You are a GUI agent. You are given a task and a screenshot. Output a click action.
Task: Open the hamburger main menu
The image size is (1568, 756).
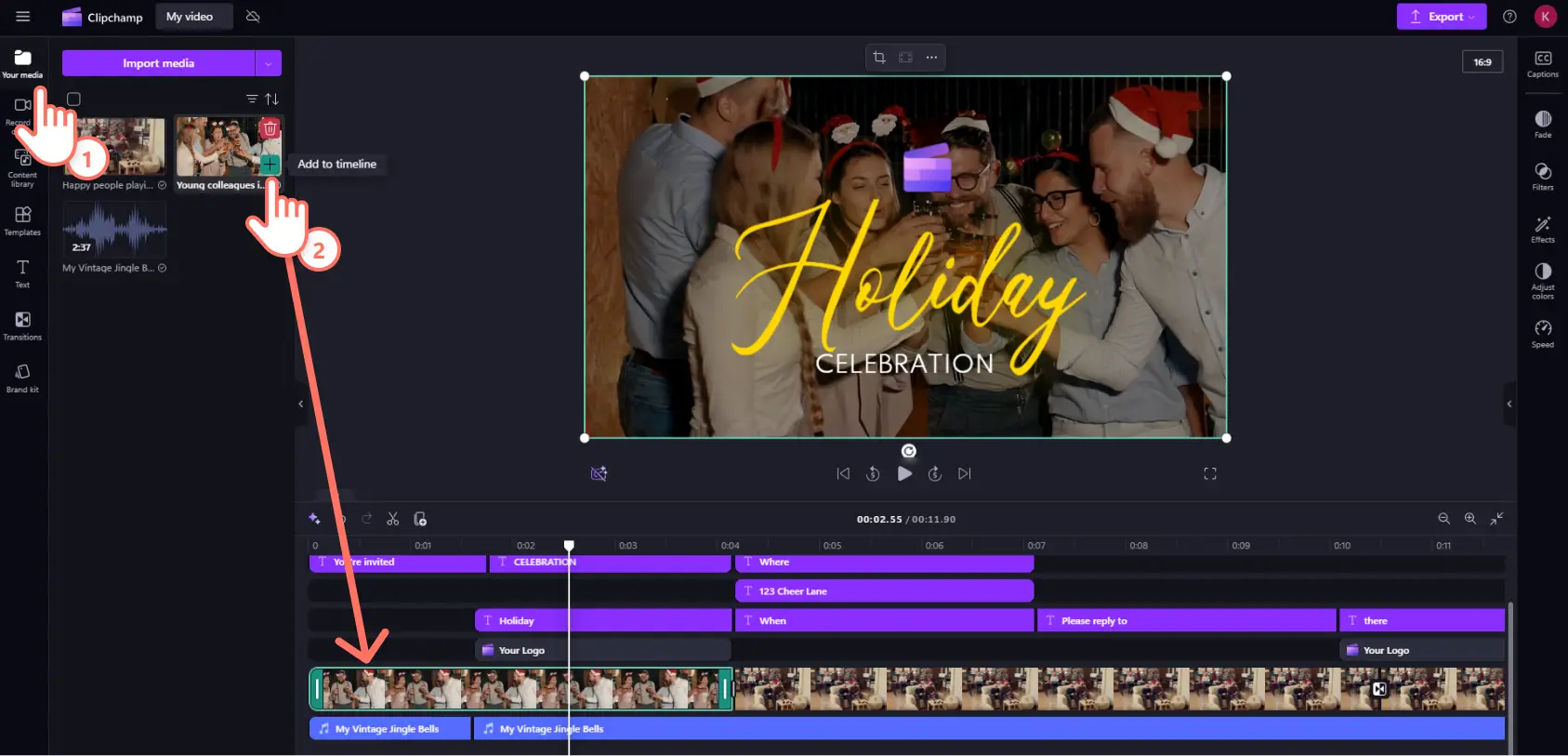(x=23, y=17)
